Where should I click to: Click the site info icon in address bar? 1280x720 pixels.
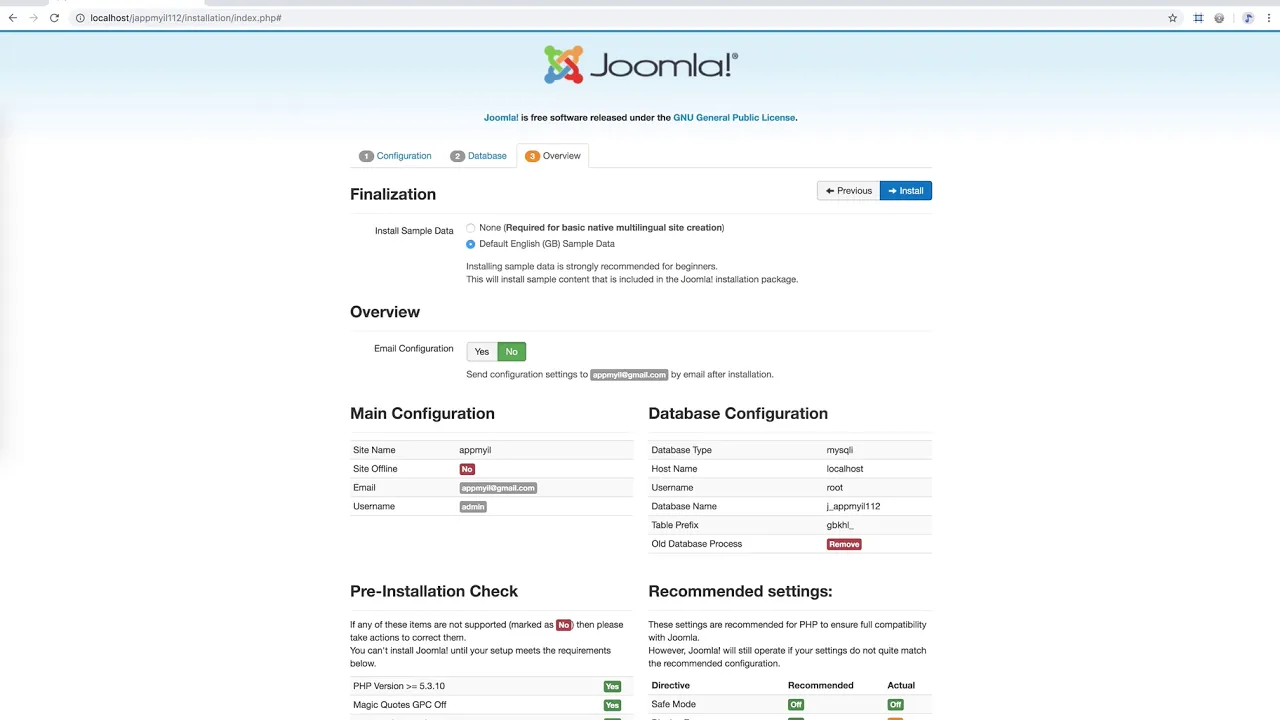tap(80, 18)
